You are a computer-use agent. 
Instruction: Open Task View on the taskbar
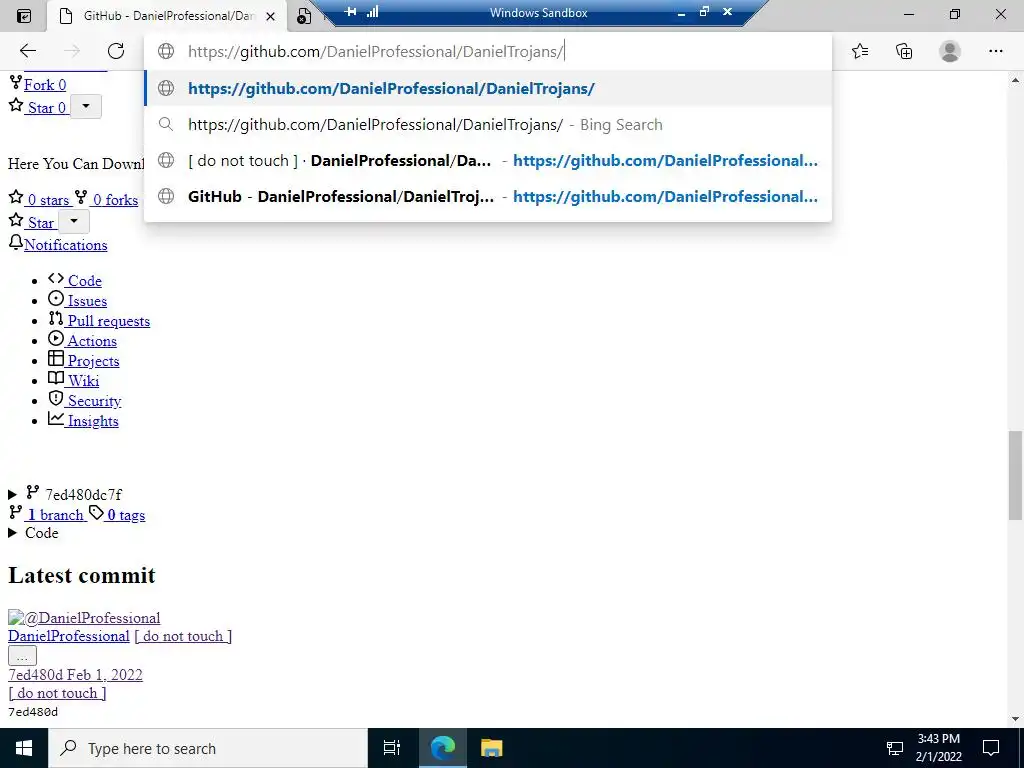click(392, 748)
